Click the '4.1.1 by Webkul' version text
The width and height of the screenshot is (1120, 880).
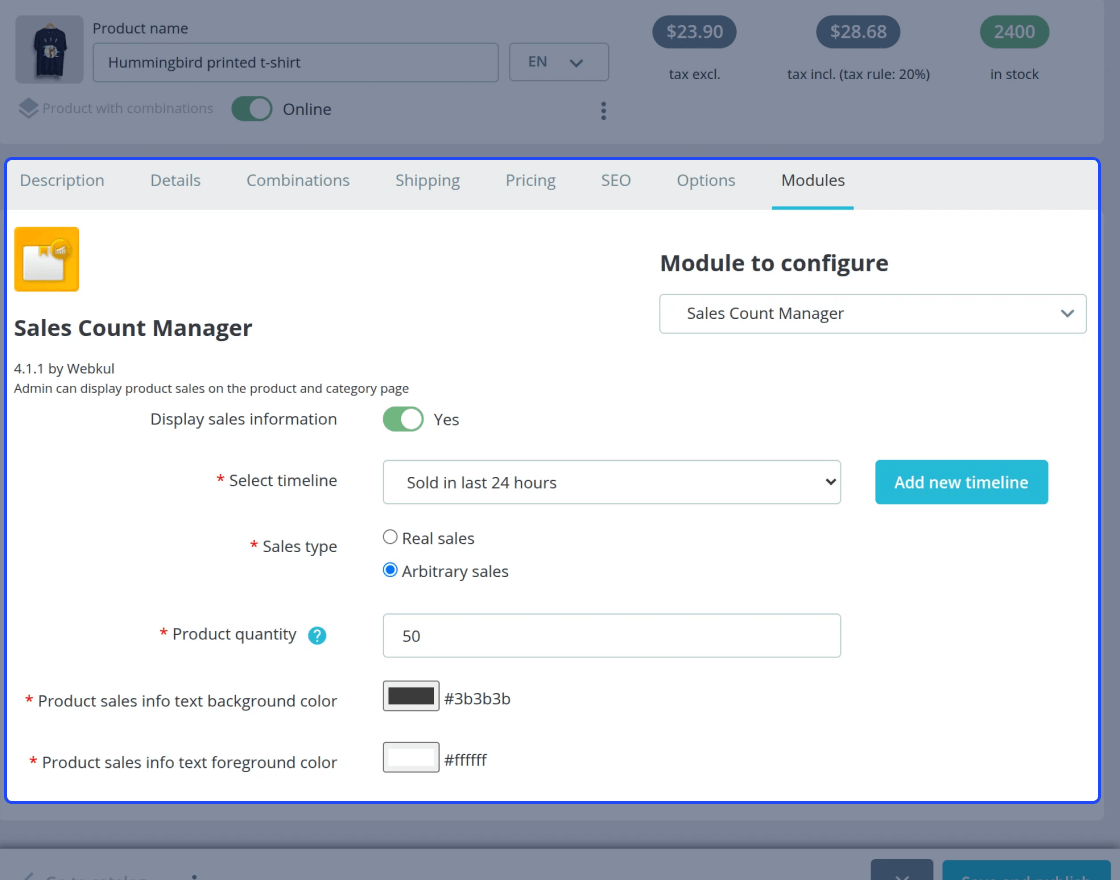pyautogui.click(x=64, y=369)
